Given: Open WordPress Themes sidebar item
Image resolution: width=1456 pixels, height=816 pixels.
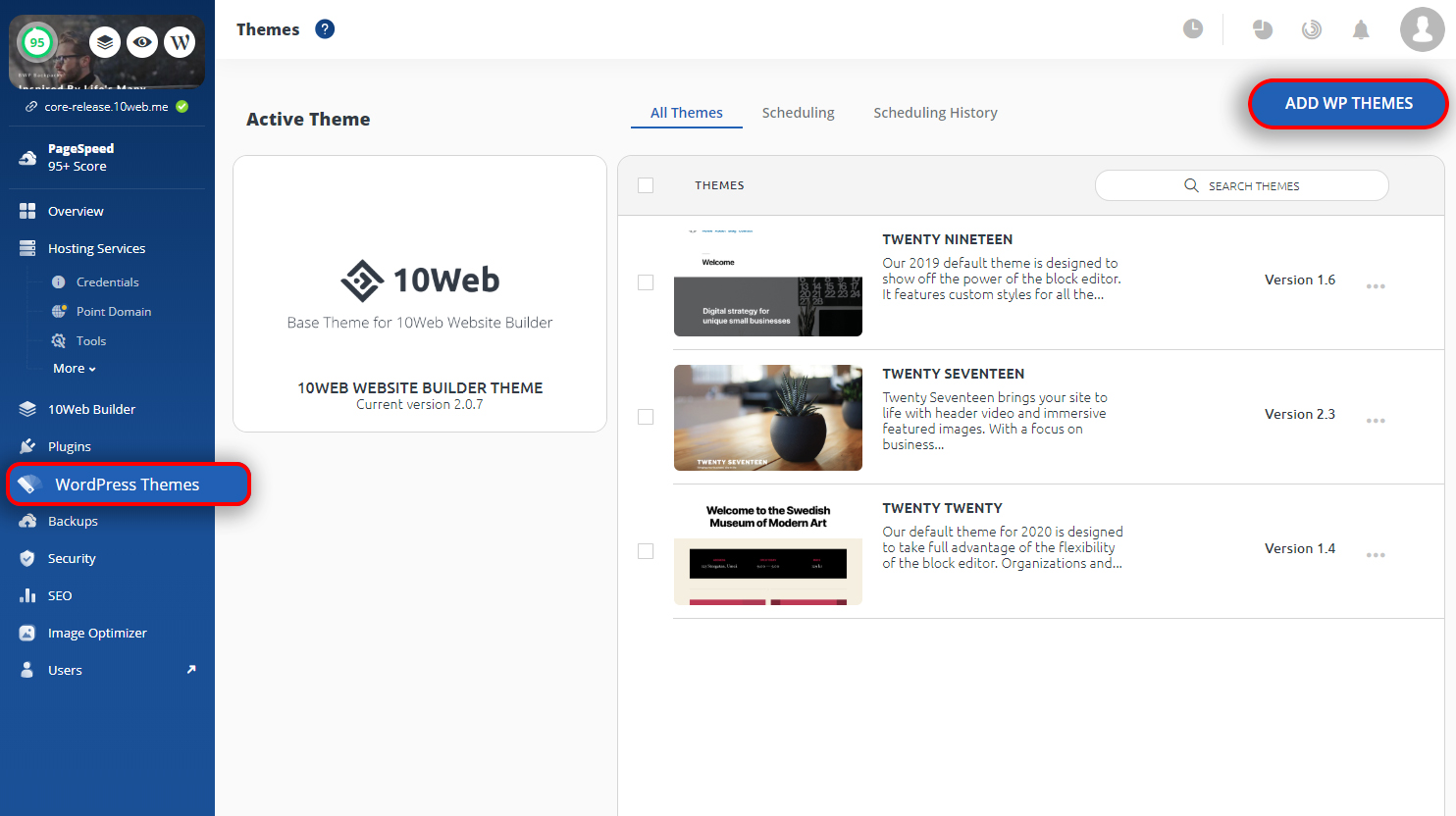Looking at the screenshot, I should click(129, 484).
